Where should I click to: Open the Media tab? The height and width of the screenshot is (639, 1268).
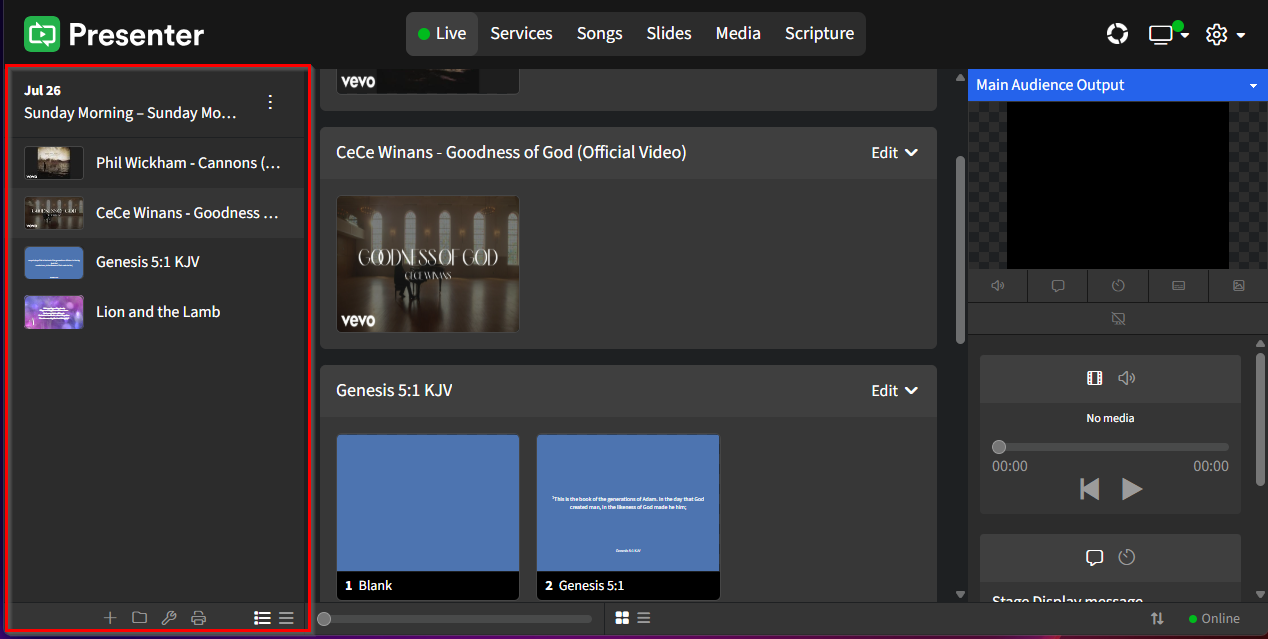[738, 34]
